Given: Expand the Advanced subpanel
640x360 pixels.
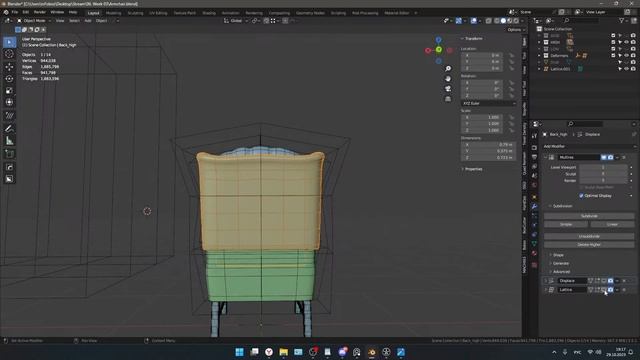Looking at the screenshot, I should pyautogui.click(x=561, y=271).
